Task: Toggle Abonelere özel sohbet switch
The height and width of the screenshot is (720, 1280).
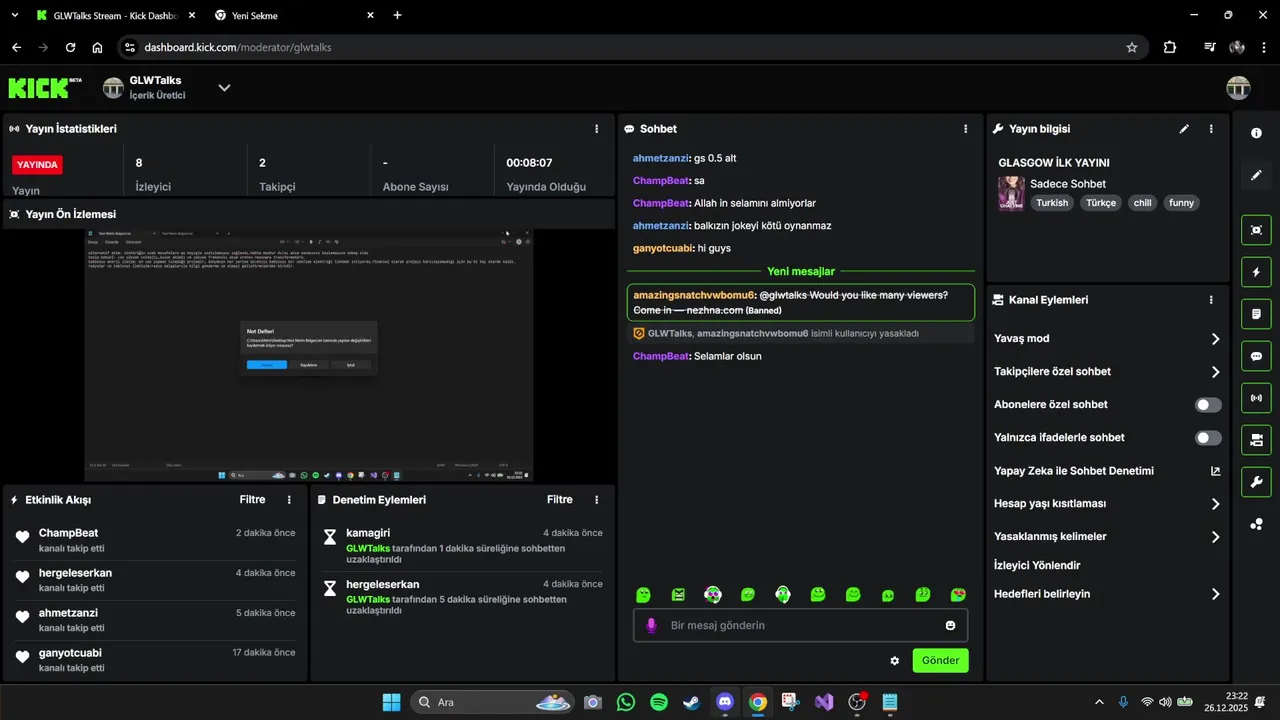Action: pyautogui.click(x=1208, y=405)
